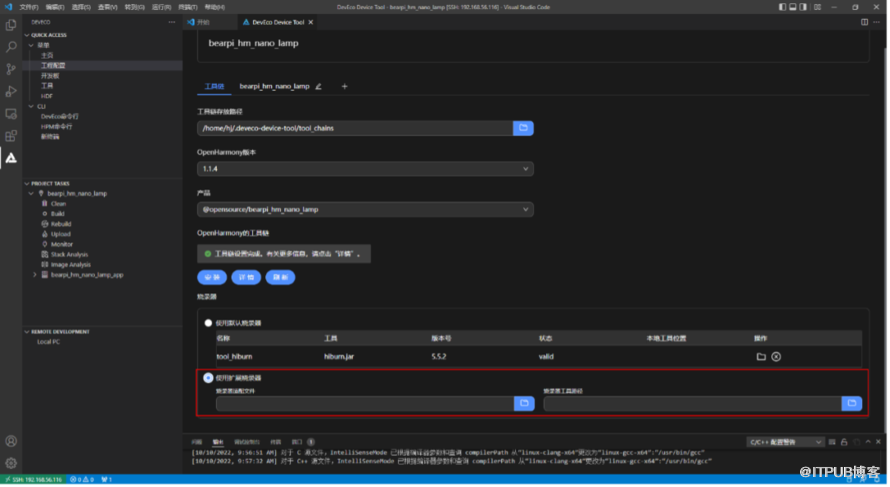Collapse the REMOTE DEVELOPMENT section

(27, 332)
